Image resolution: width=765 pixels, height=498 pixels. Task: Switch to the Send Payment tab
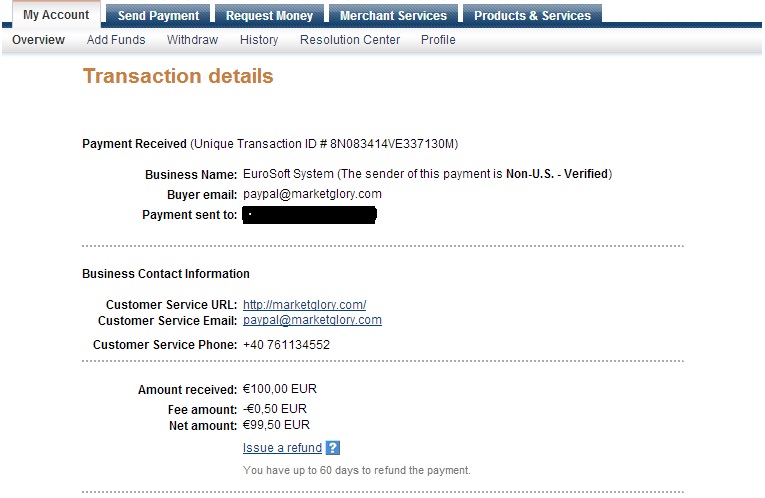[158, 16]
